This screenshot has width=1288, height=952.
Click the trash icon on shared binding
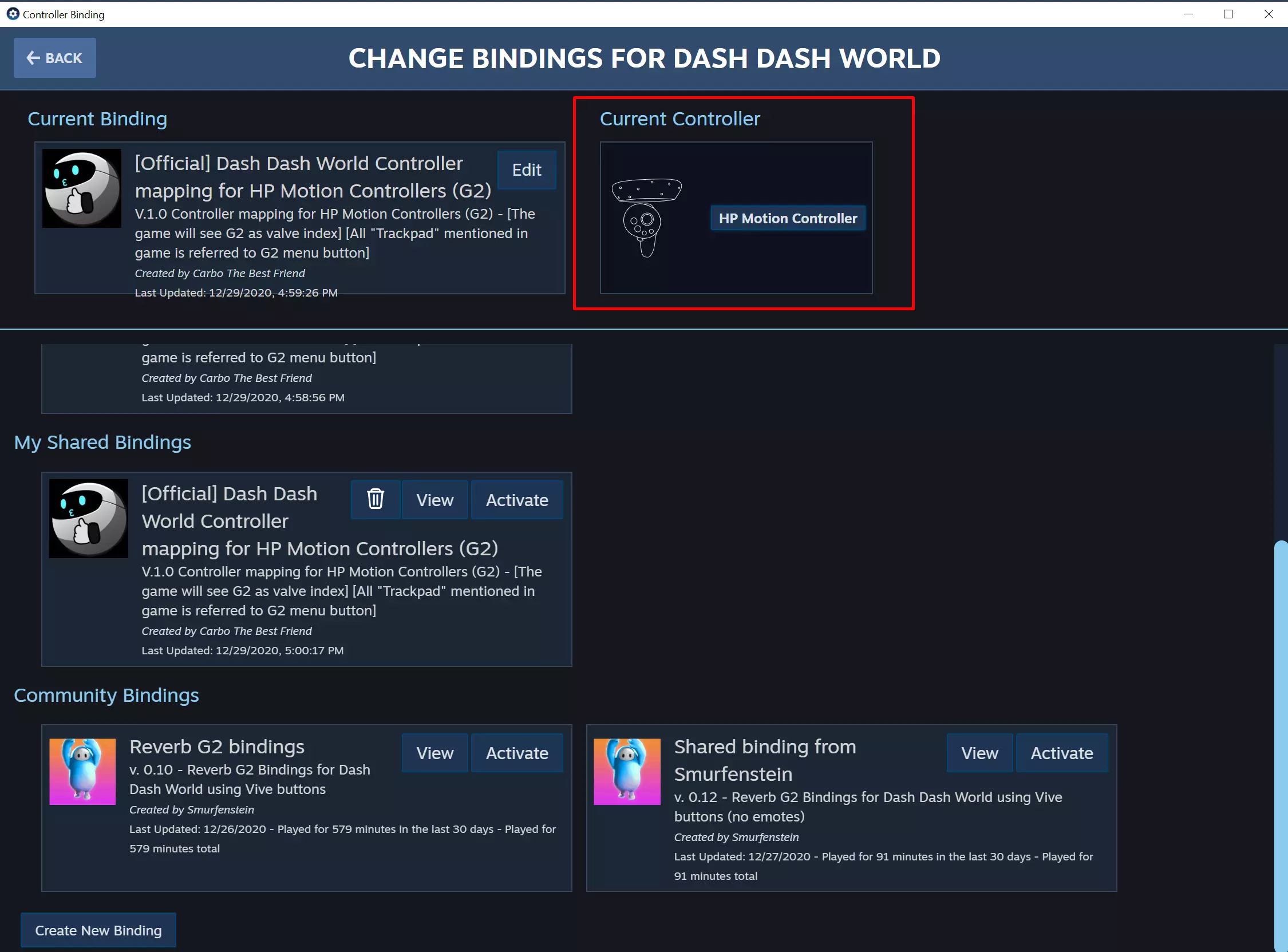point(375,500)
